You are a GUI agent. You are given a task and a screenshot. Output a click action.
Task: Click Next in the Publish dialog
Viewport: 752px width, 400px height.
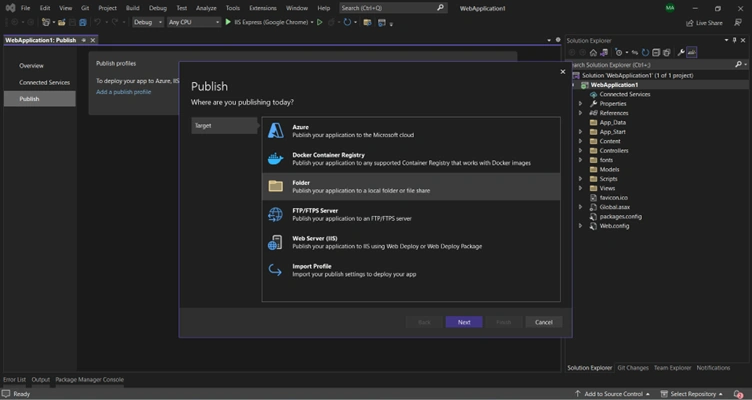point(464,322)
